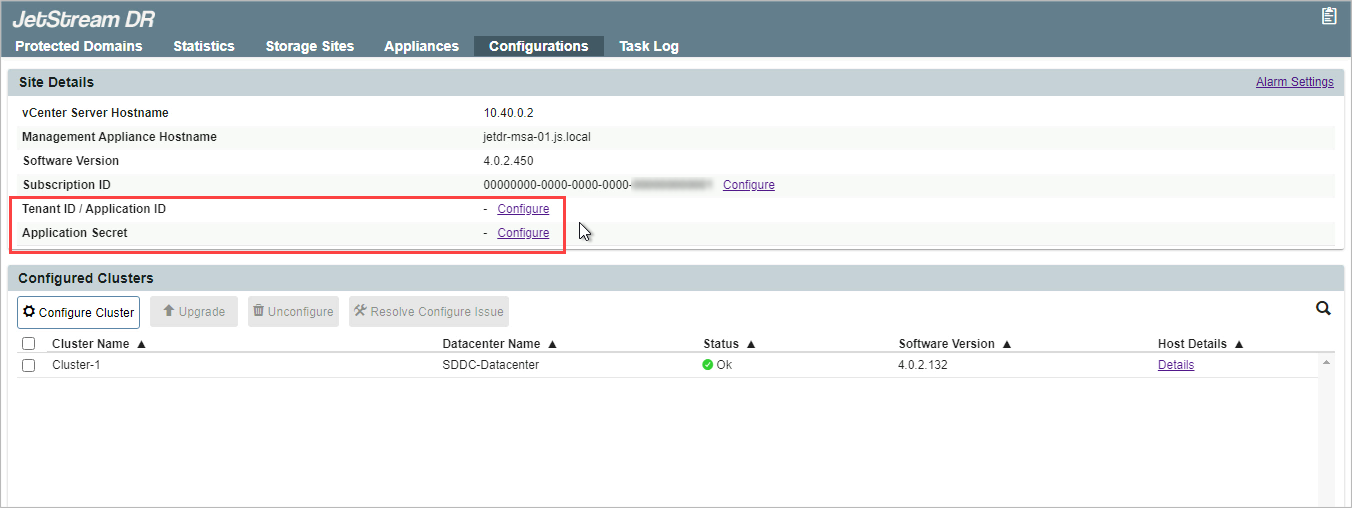This screenshot has width=1352, height=508.
Task: Check the Cluster-1 row checkbox
Action: tap(29, 365)
